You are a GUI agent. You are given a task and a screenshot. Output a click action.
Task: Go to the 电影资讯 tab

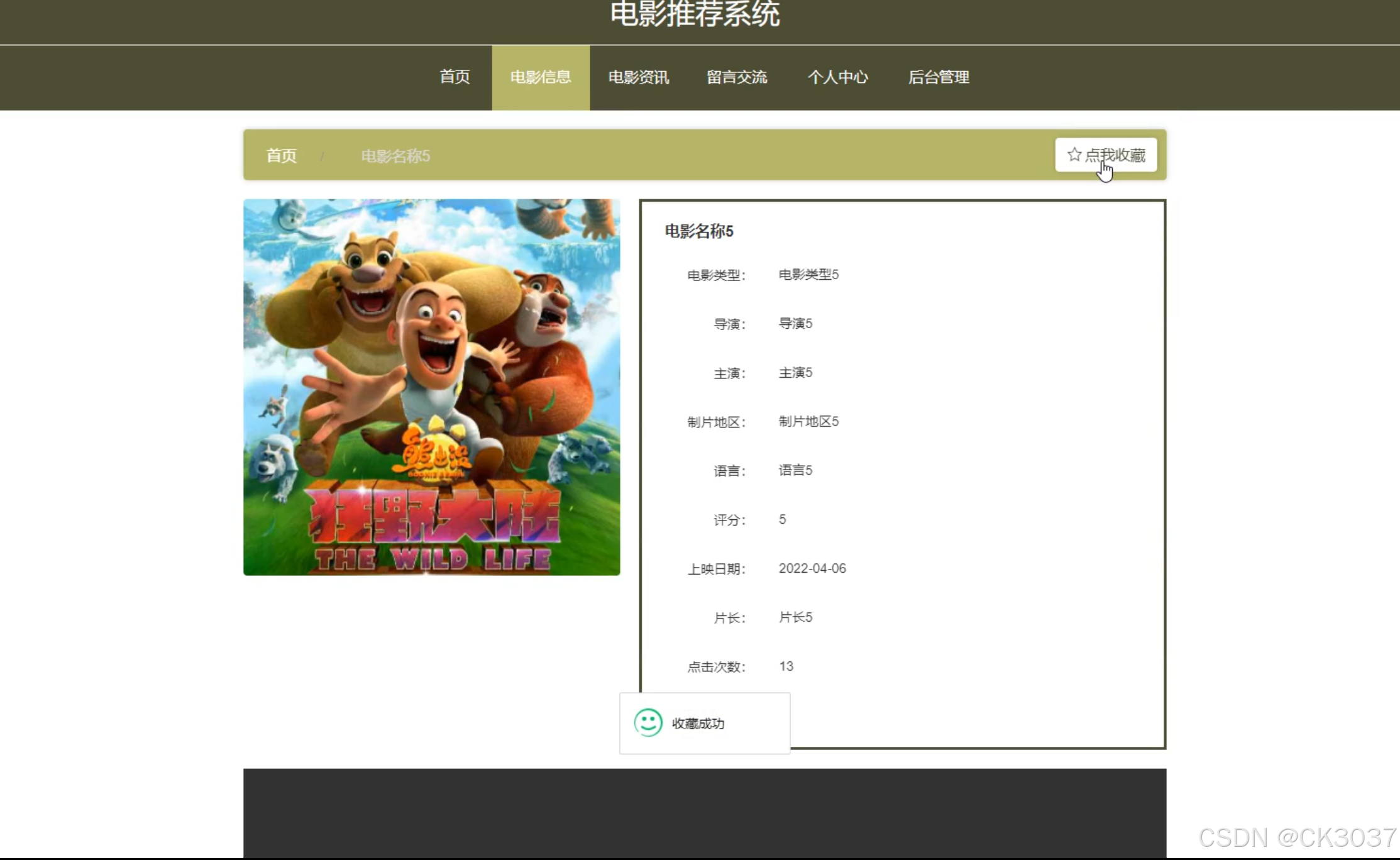pyautogui.click(x=639, y=77)
